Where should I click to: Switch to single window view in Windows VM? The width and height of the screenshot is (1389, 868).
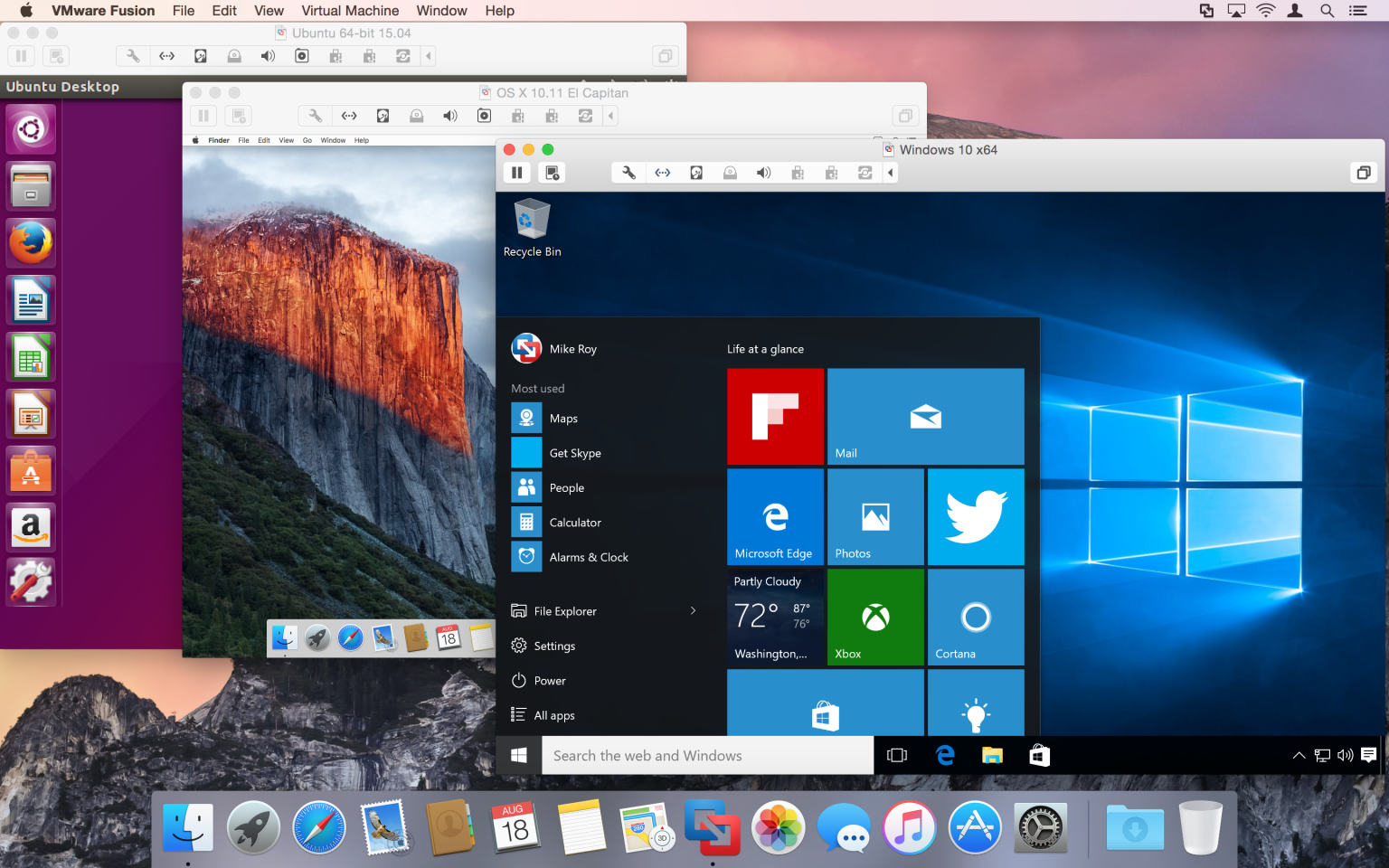click(1363, 172)
